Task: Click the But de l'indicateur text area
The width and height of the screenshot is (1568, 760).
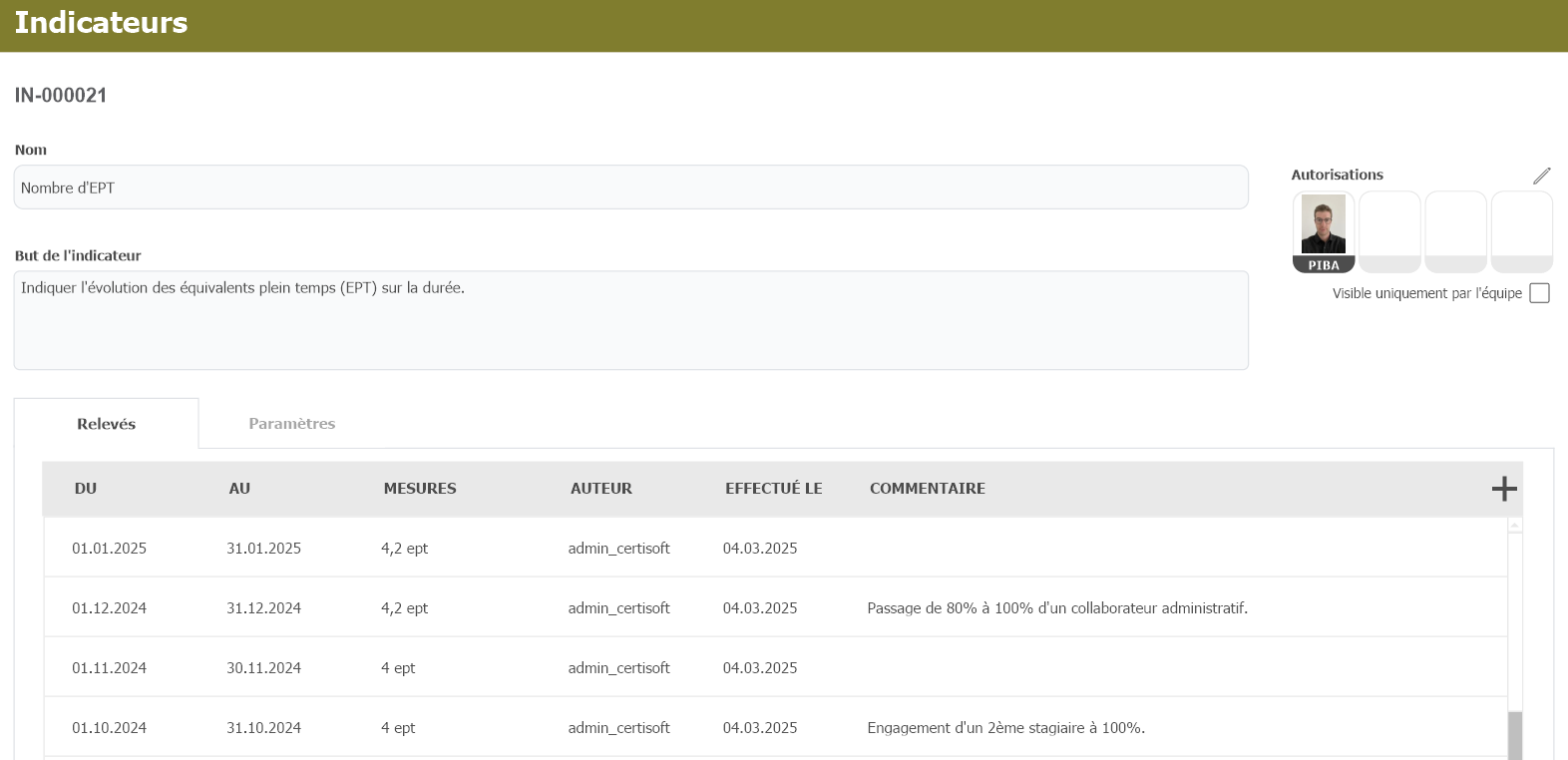Action: pyautogui.click(x=630, y=320)
